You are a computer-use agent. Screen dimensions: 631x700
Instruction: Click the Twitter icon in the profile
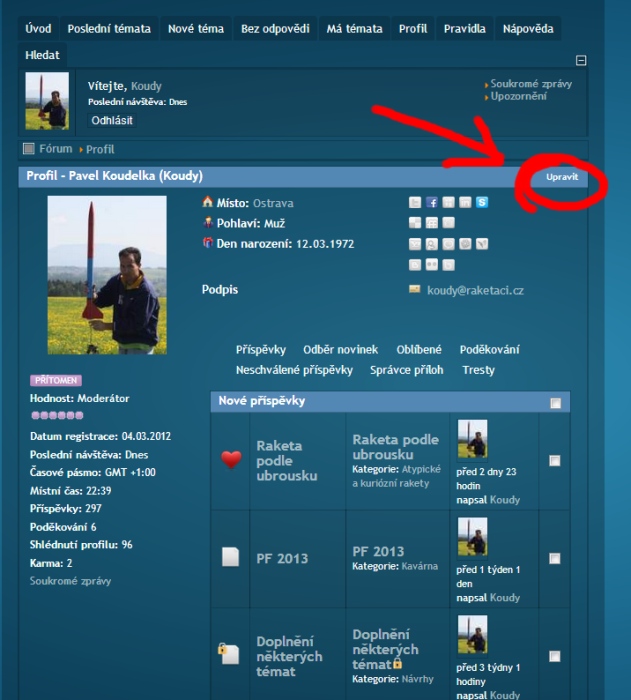415,203
